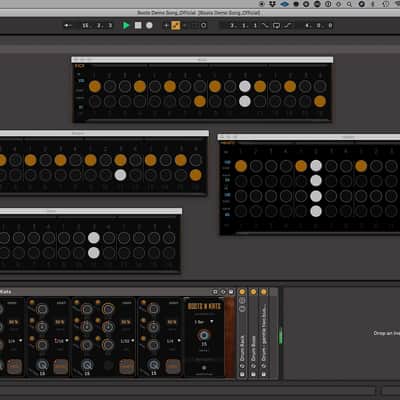Screen dimensions: 400x400
Task: Enable step 1 in the four-row window's second row
Action: click(x=241, y=181)
